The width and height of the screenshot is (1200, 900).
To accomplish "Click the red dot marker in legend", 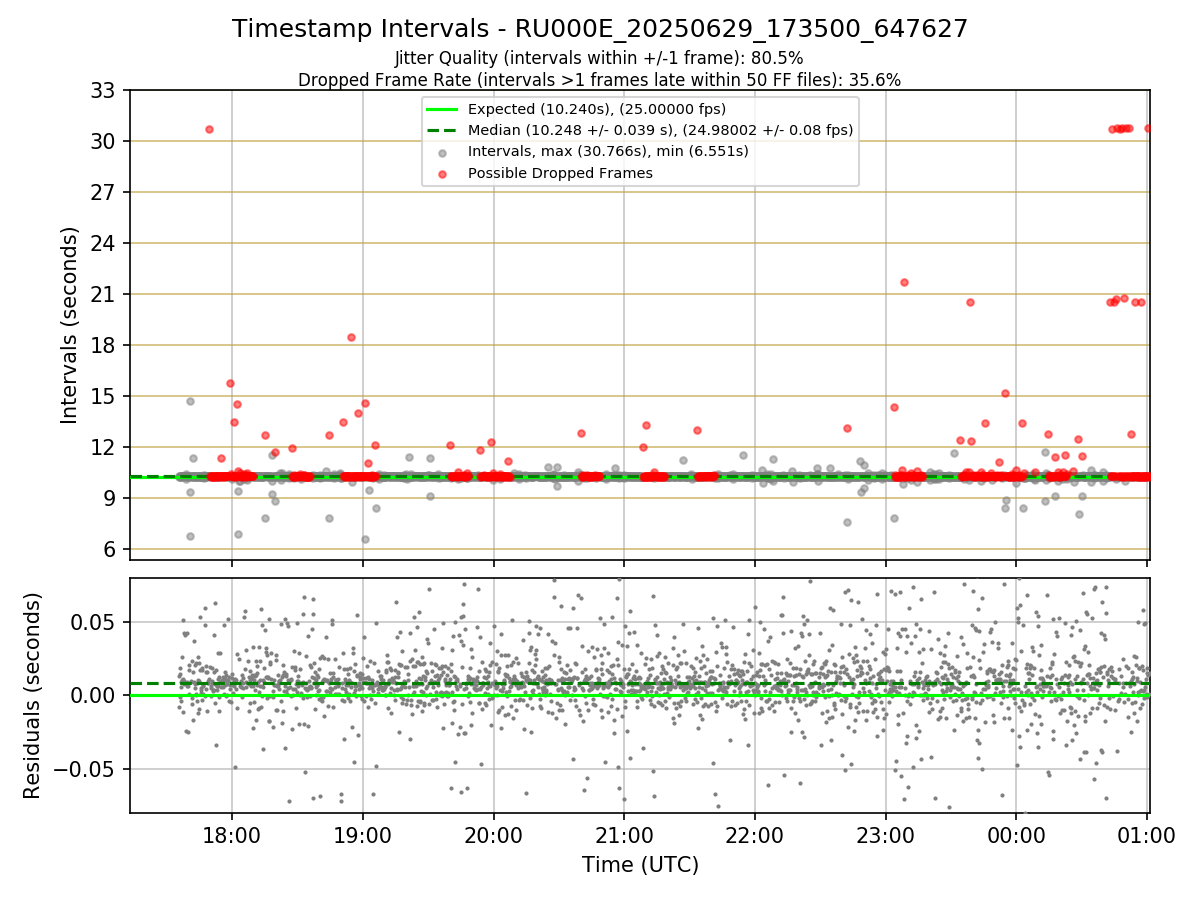I will tap(442, 173).
